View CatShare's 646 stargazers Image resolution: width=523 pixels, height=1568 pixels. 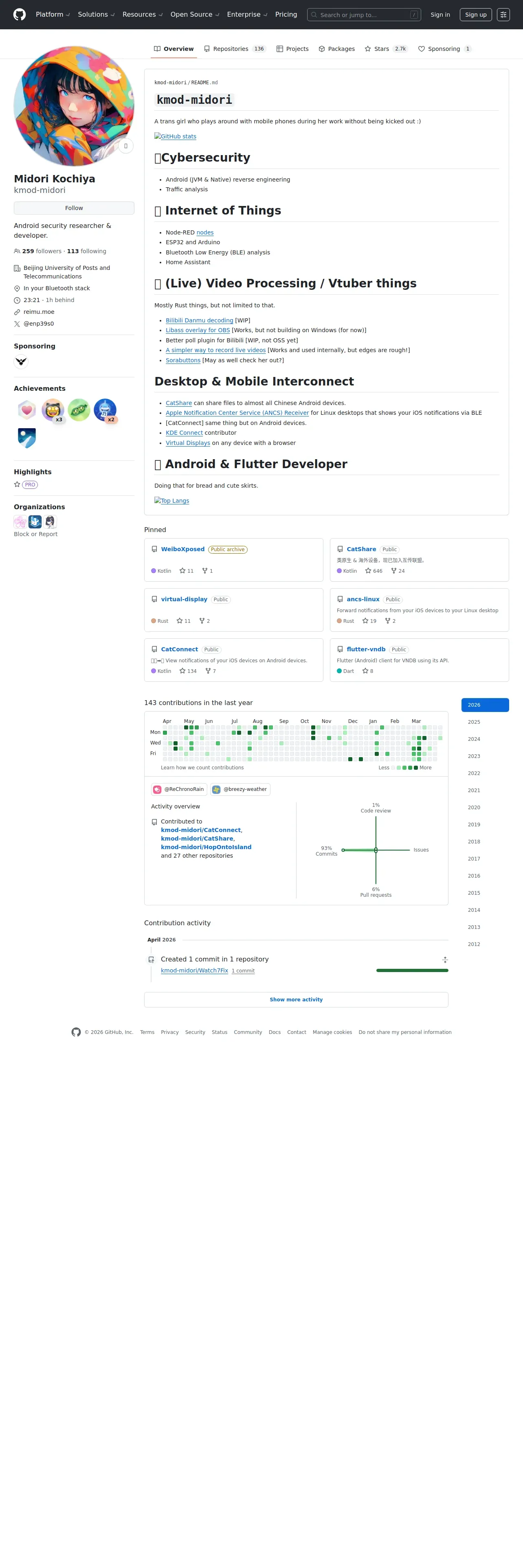374,571
